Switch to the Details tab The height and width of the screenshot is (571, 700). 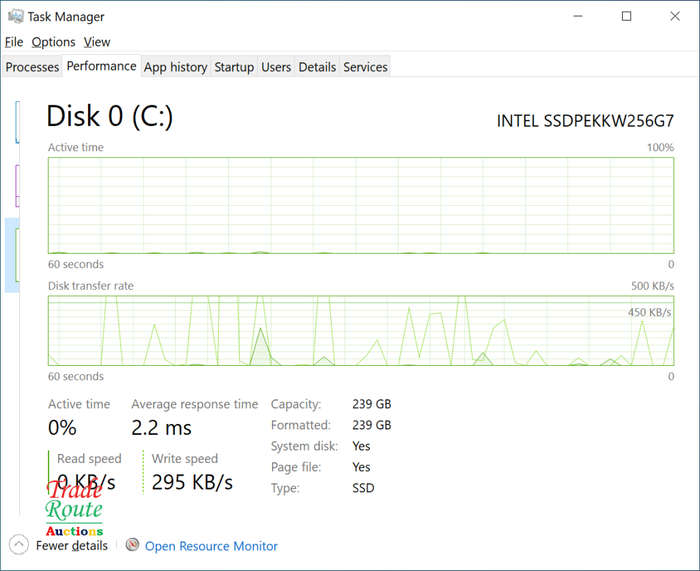pyautogui.click(x=317, y=67)
